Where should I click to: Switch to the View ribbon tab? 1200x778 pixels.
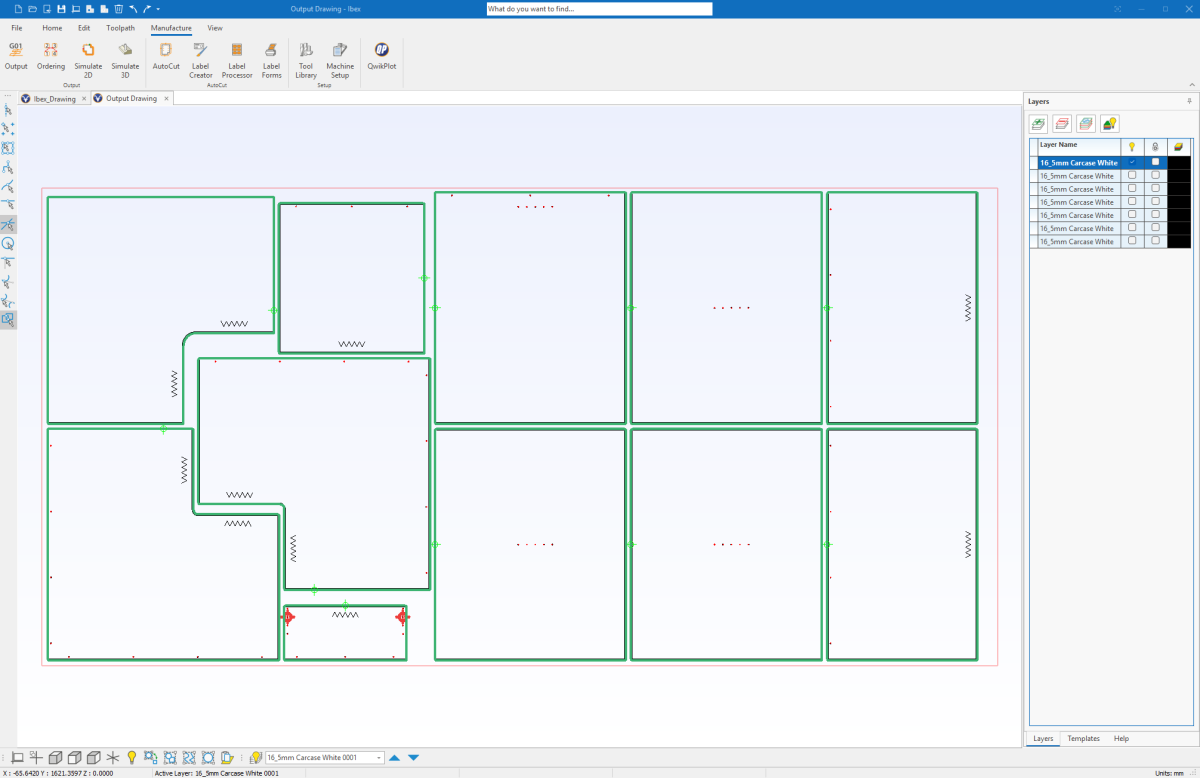215,28
